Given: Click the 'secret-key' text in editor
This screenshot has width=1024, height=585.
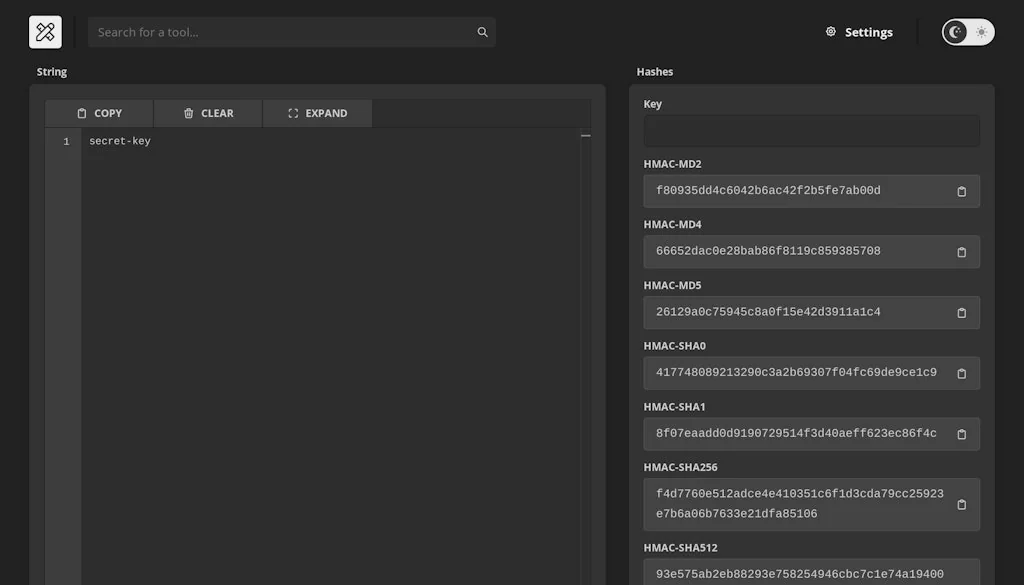Looking at the screenshot, I should click(120, 141).
